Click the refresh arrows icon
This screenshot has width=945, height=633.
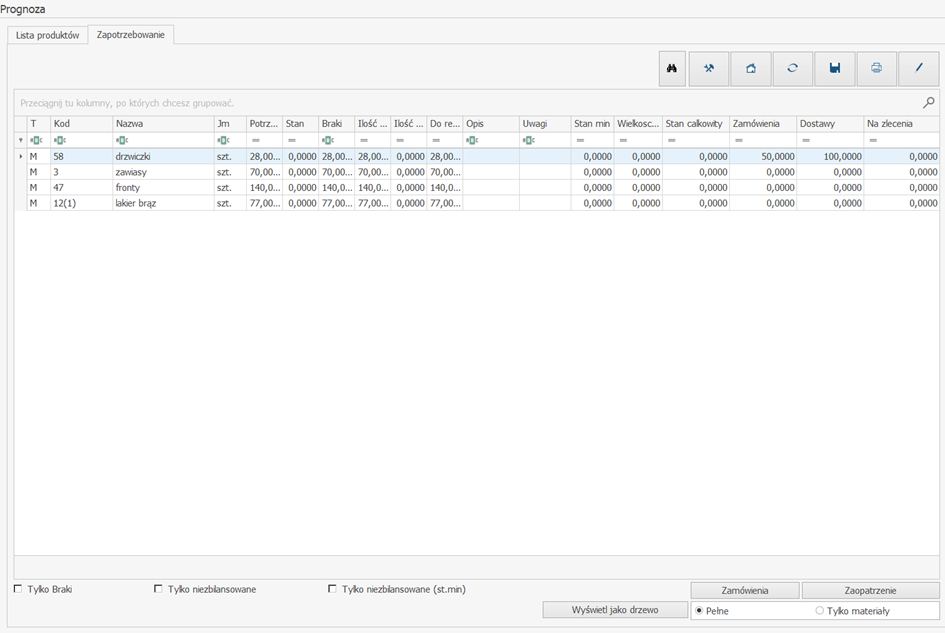[x=792, y=69]
